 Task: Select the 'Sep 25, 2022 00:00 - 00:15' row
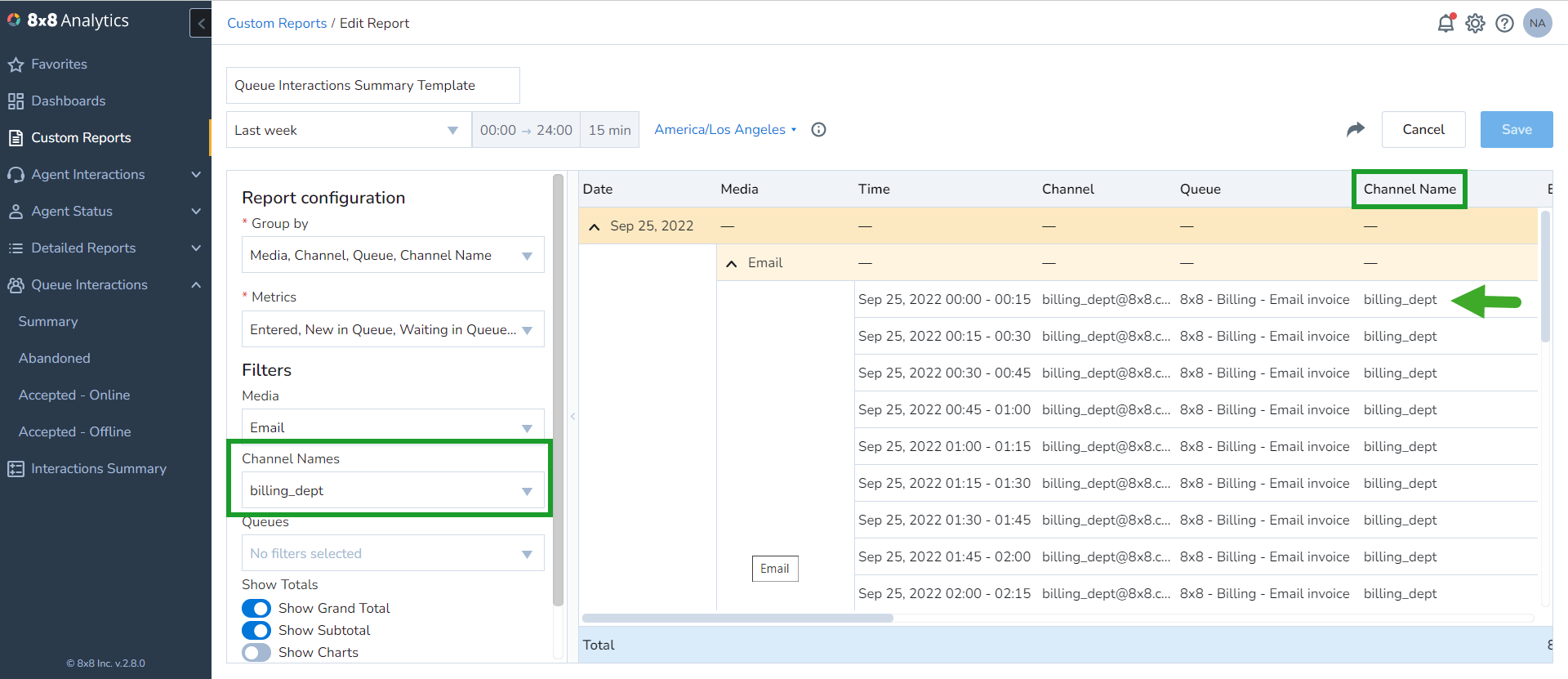pos(1196,300)
